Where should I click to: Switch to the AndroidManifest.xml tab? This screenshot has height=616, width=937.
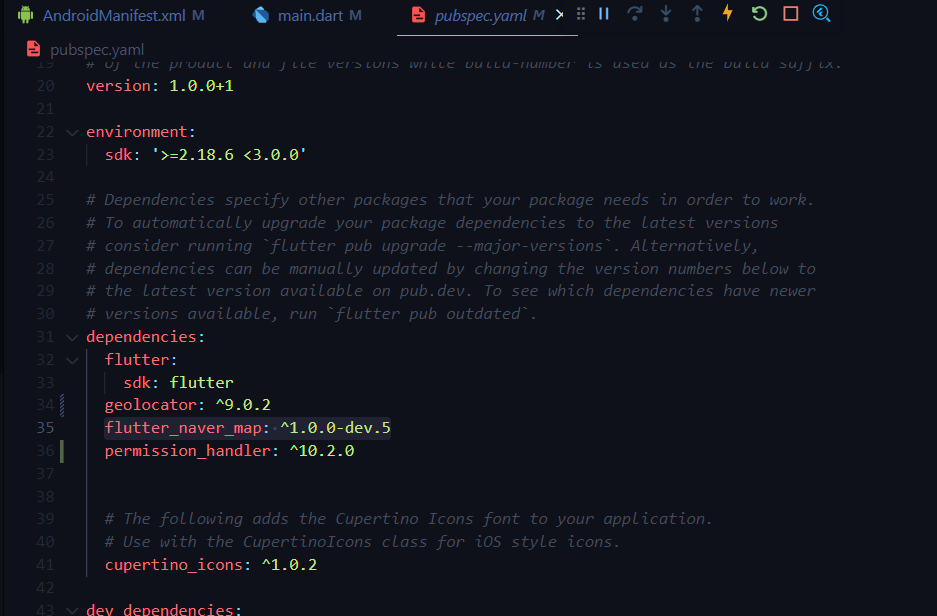112,16
